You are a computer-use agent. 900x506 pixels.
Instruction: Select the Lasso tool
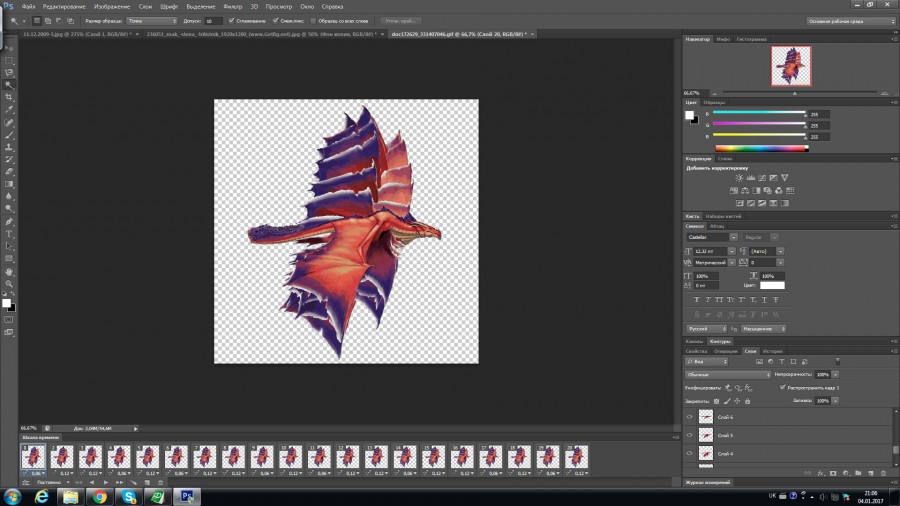[9, 73]
